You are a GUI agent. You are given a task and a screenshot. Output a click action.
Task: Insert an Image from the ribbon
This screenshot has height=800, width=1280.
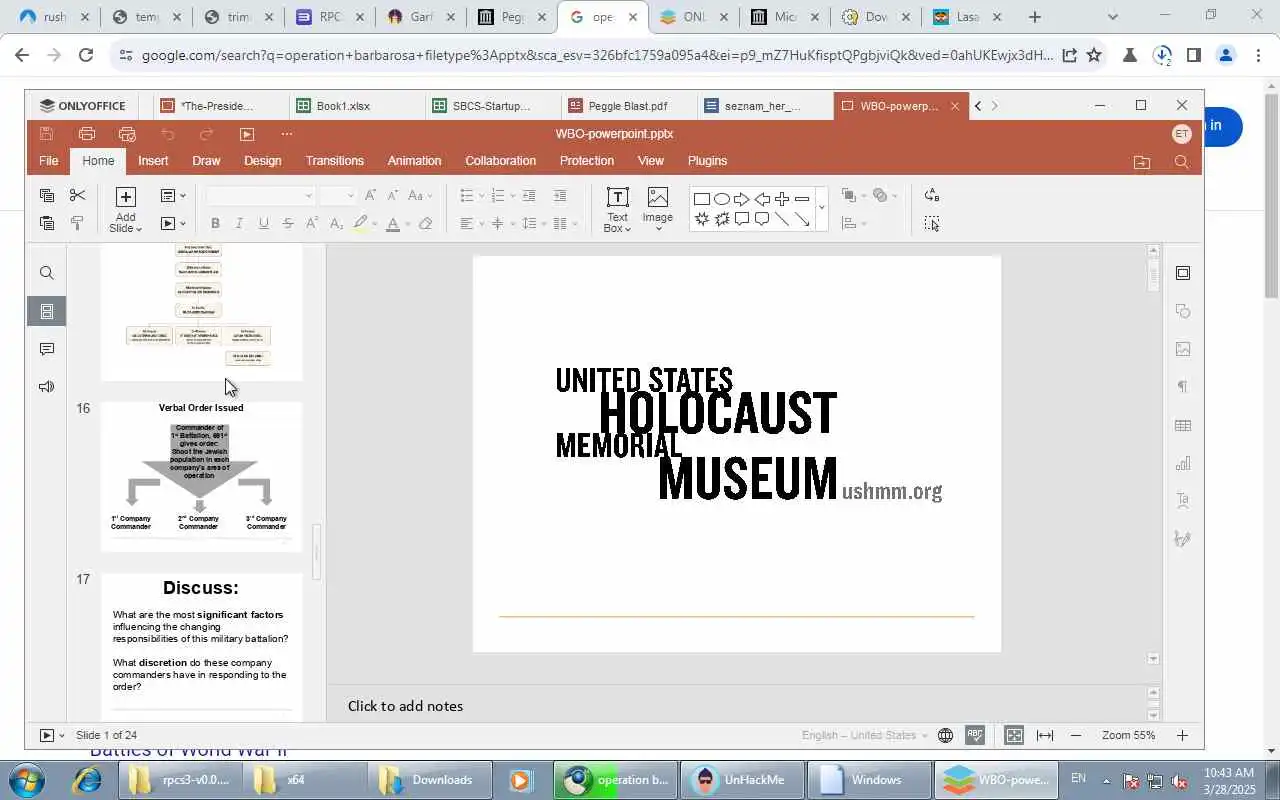coord(657,210)
